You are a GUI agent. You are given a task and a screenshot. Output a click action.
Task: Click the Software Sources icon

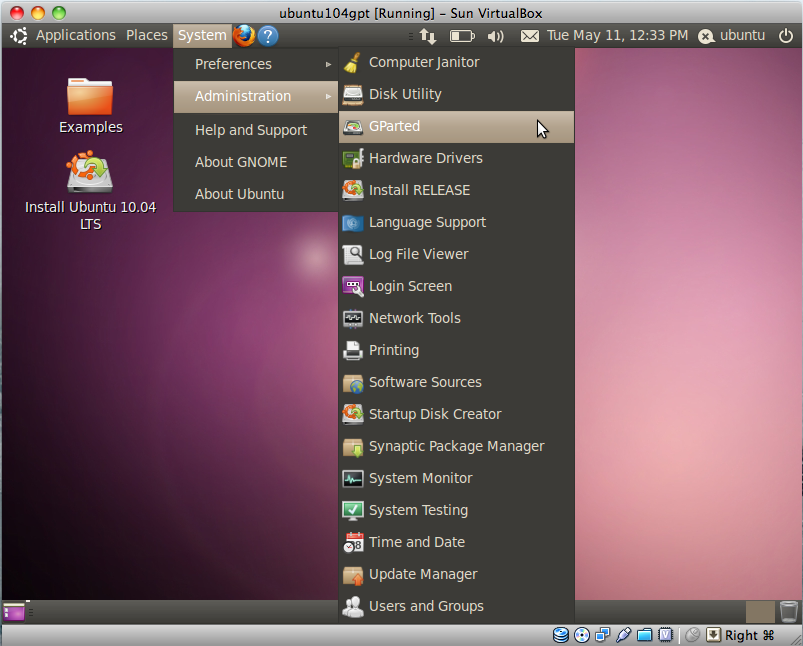pos(353,383)
